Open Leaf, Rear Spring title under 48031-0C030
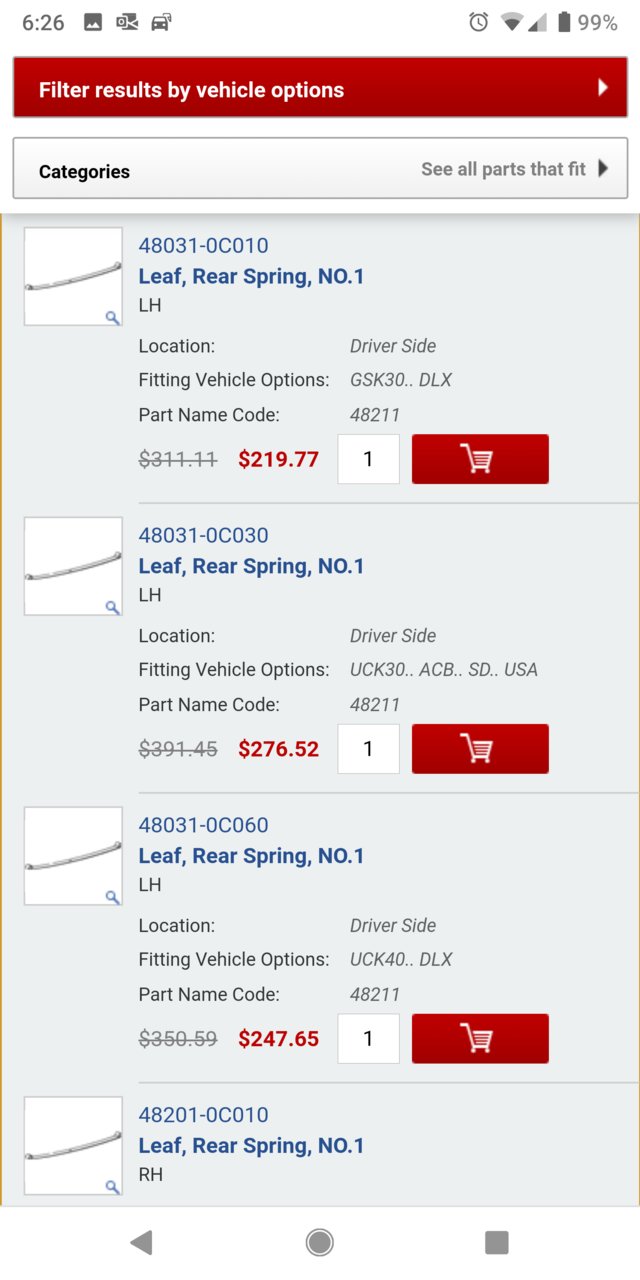The image size is (640, 1280). pos(251,566)
